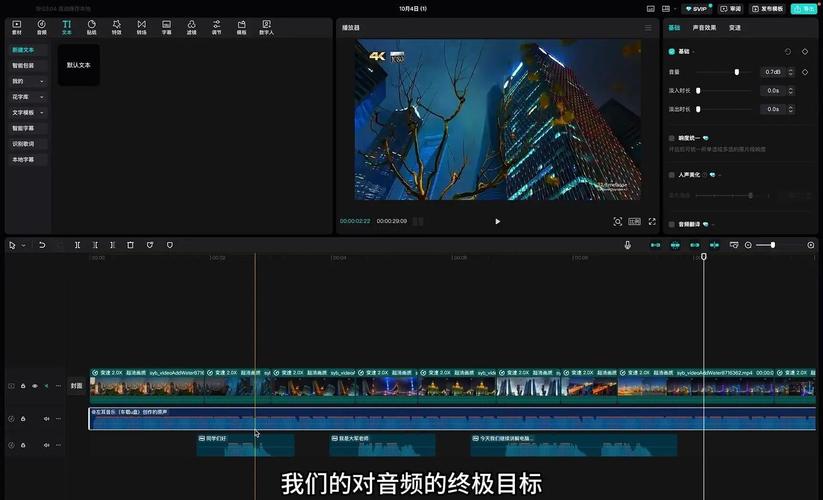Toggle the eye on the video track
Viewport: 823px width, 500px height.
pos(35,386)
